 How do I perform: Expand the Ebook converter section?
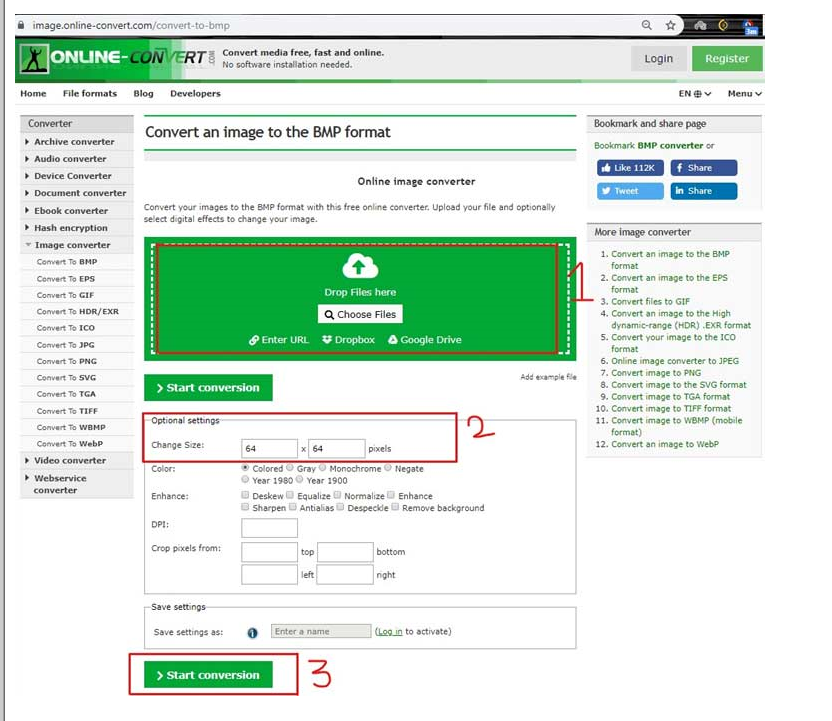coord(76,211)
